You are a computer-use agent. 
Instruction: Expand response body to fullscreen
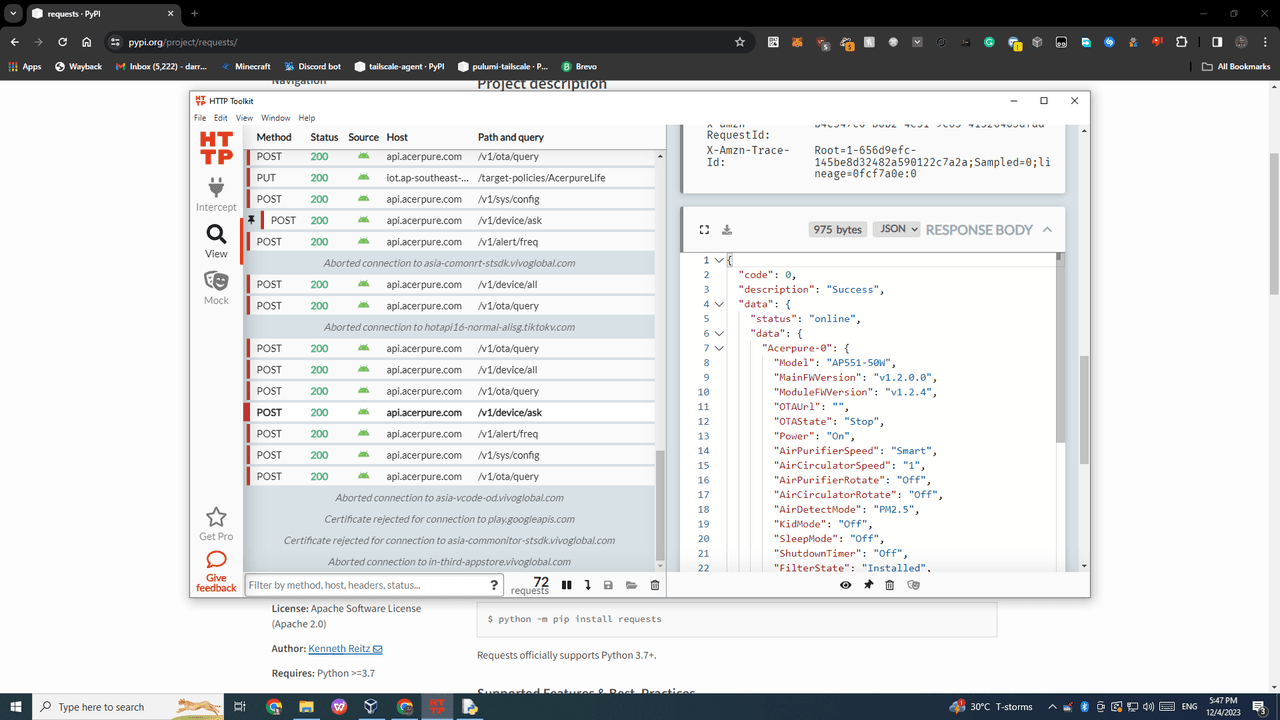coord(704,230)
